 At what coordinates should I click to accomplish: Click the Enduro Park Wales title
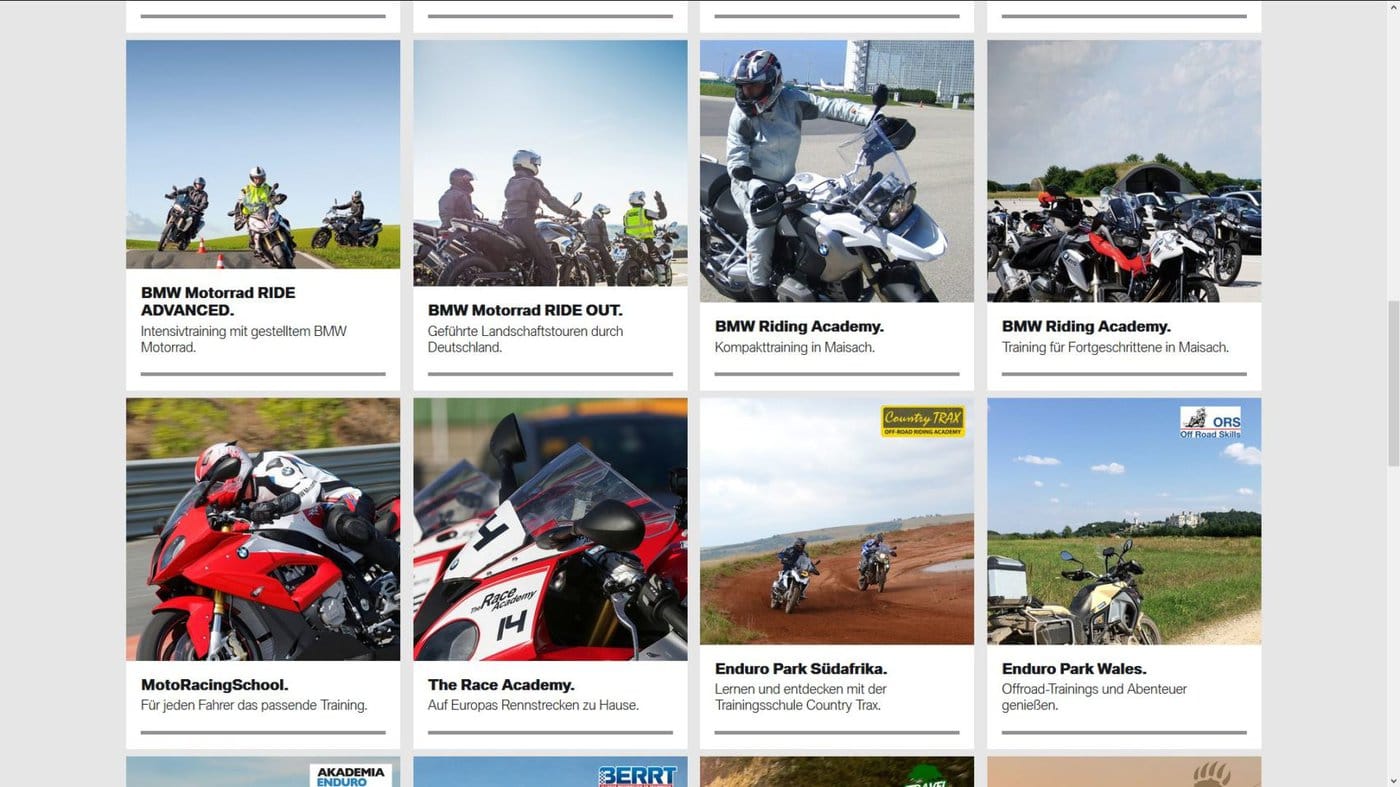pyautogui.click(x=1074, y=668)
